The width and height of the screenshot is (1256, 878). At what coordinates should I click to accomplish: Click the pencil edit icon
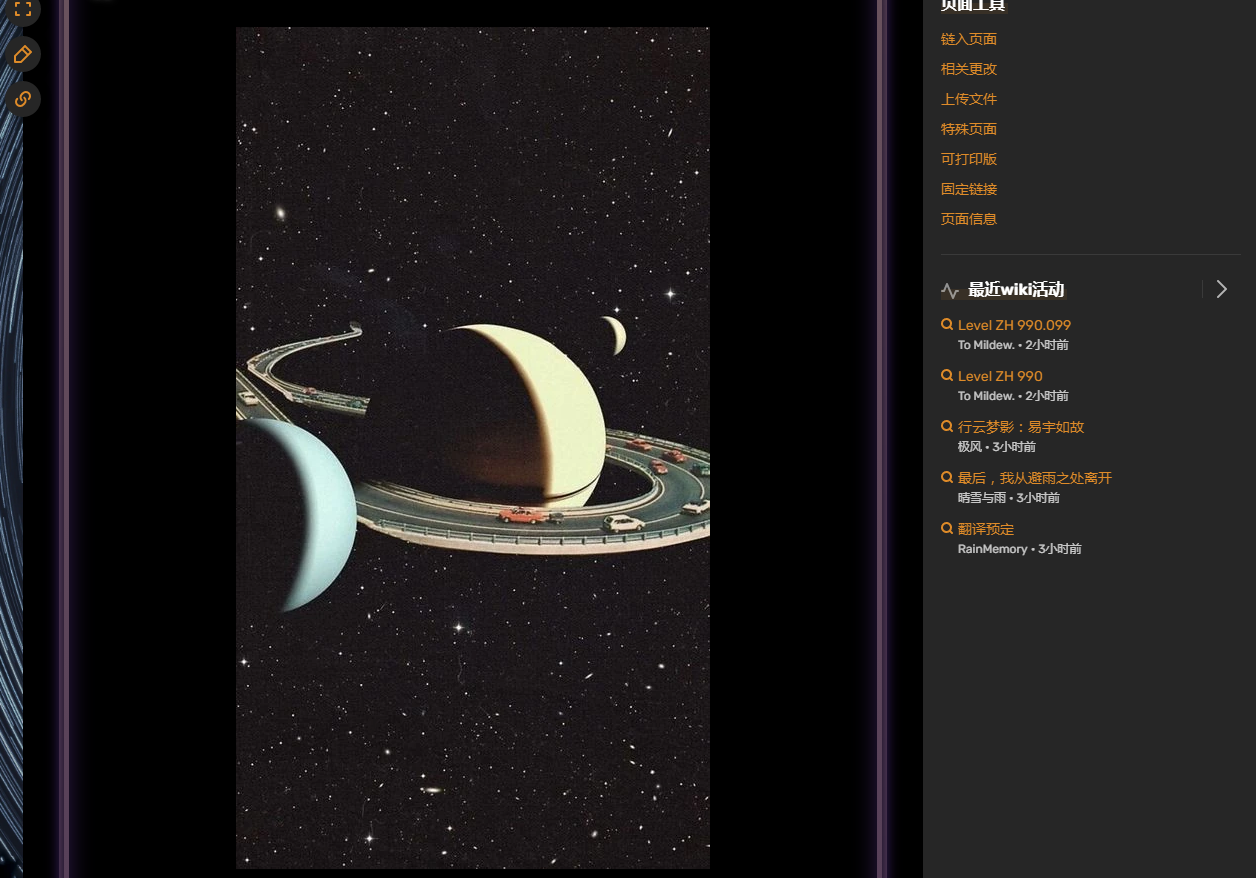[22, 54]
